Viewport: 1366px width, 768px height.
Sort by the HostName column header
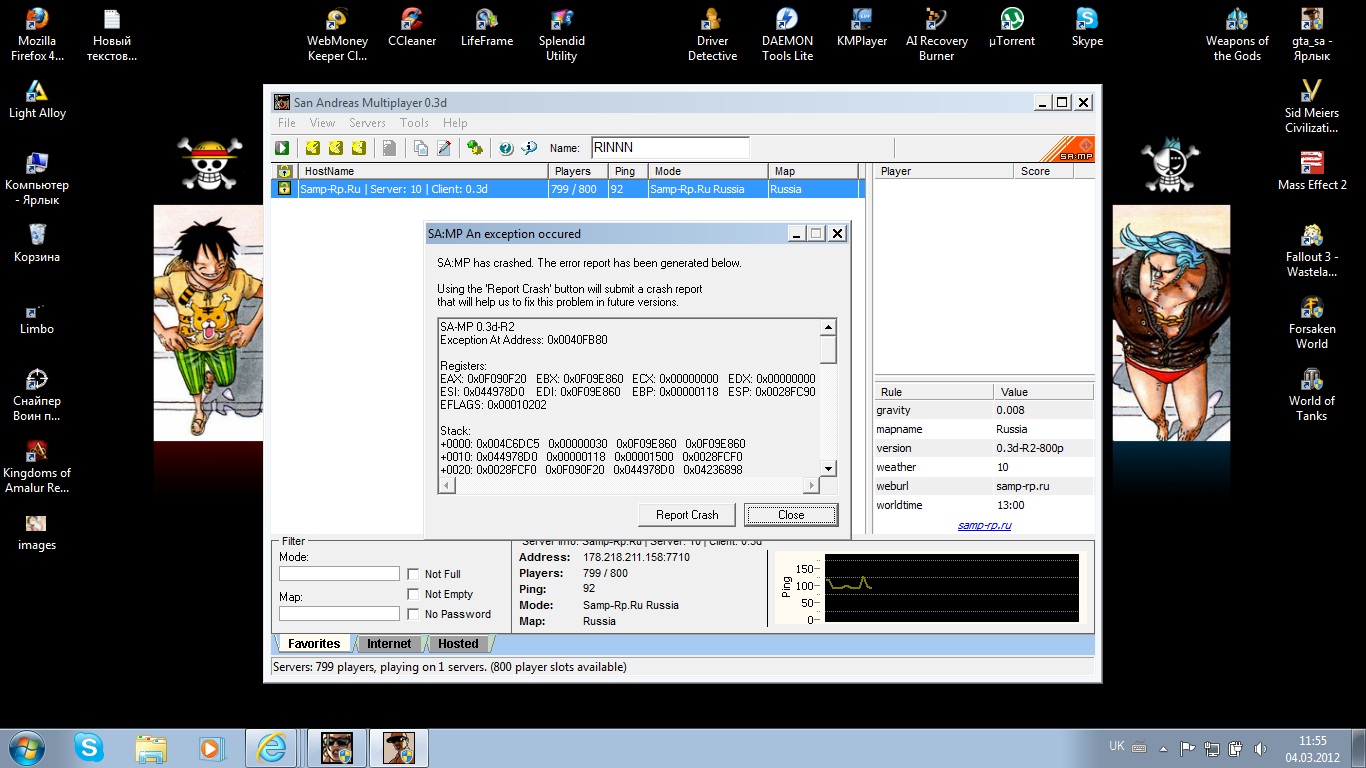[422, 171]
